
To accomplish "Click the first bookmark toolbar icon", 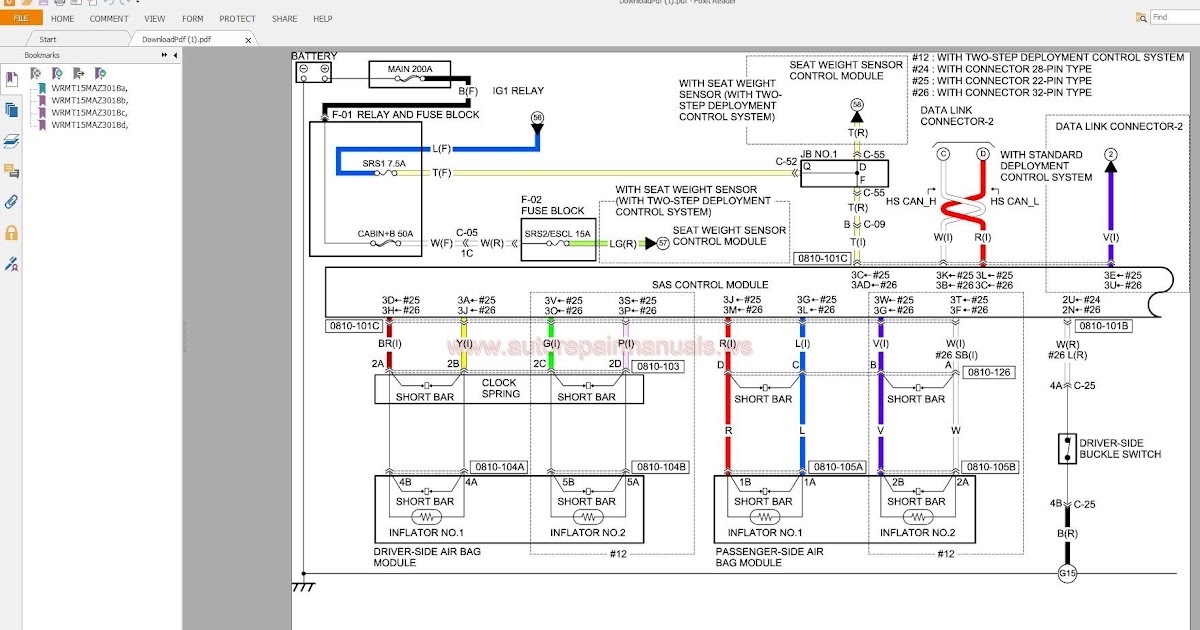I will pos(35,73).
